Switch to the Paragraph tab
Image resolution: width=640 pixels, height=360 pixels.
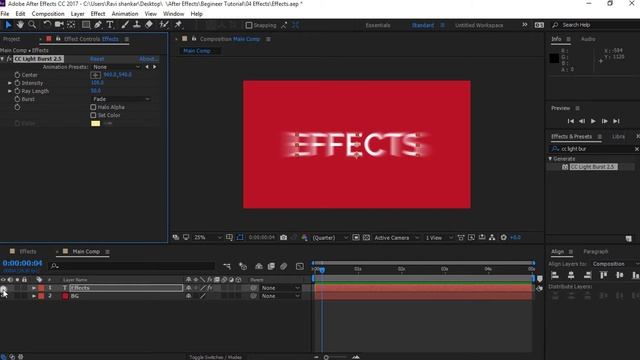596,252
